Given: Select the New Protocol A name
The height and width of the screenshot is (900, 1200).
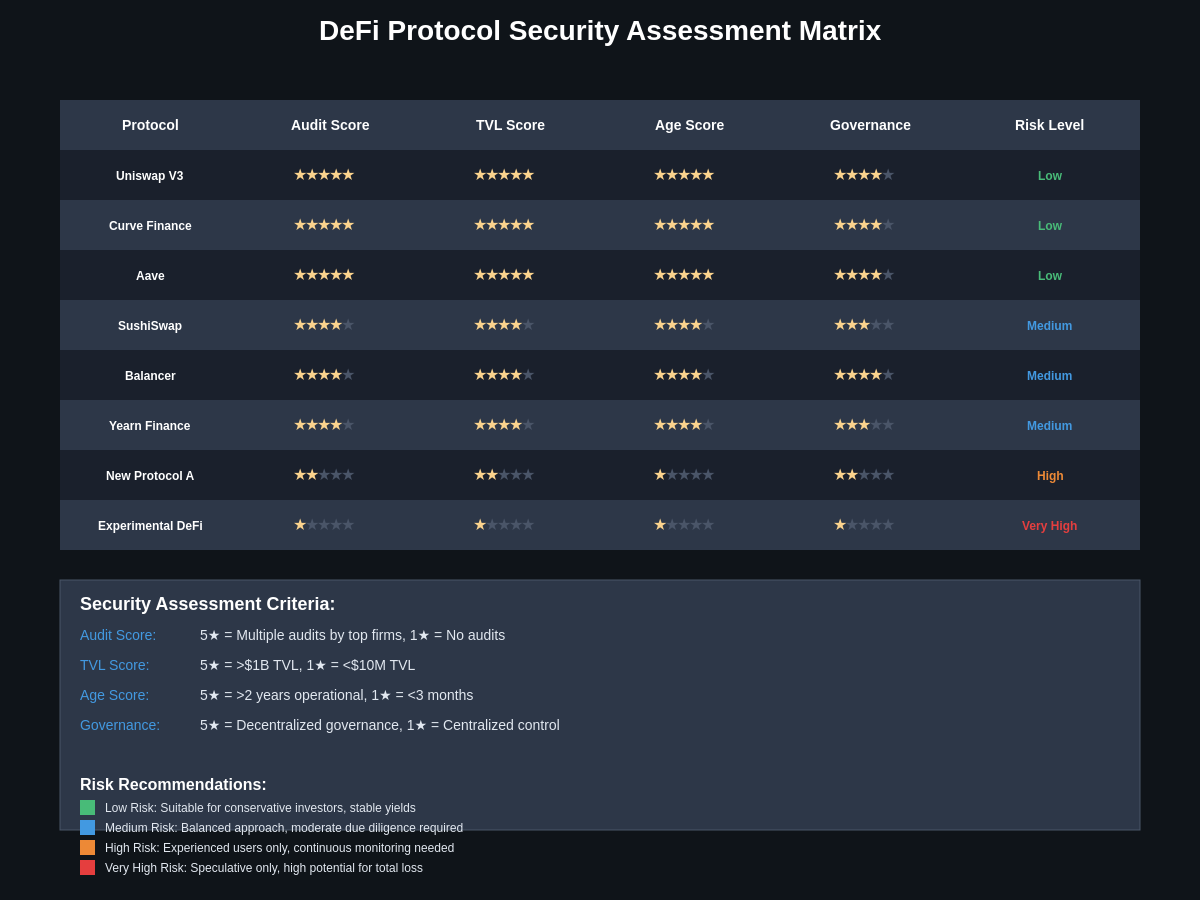Looking at the screenshot, I should point(150,476).
